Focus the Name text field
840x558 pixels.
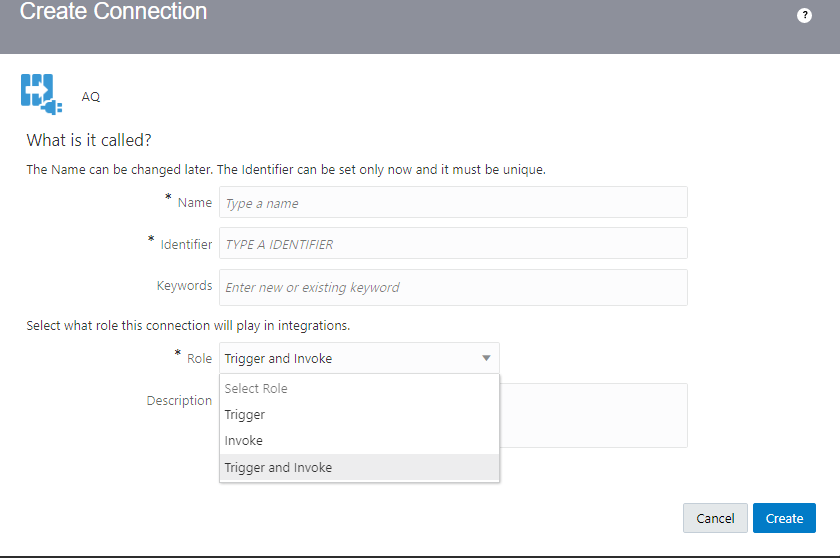click(453, 202)
